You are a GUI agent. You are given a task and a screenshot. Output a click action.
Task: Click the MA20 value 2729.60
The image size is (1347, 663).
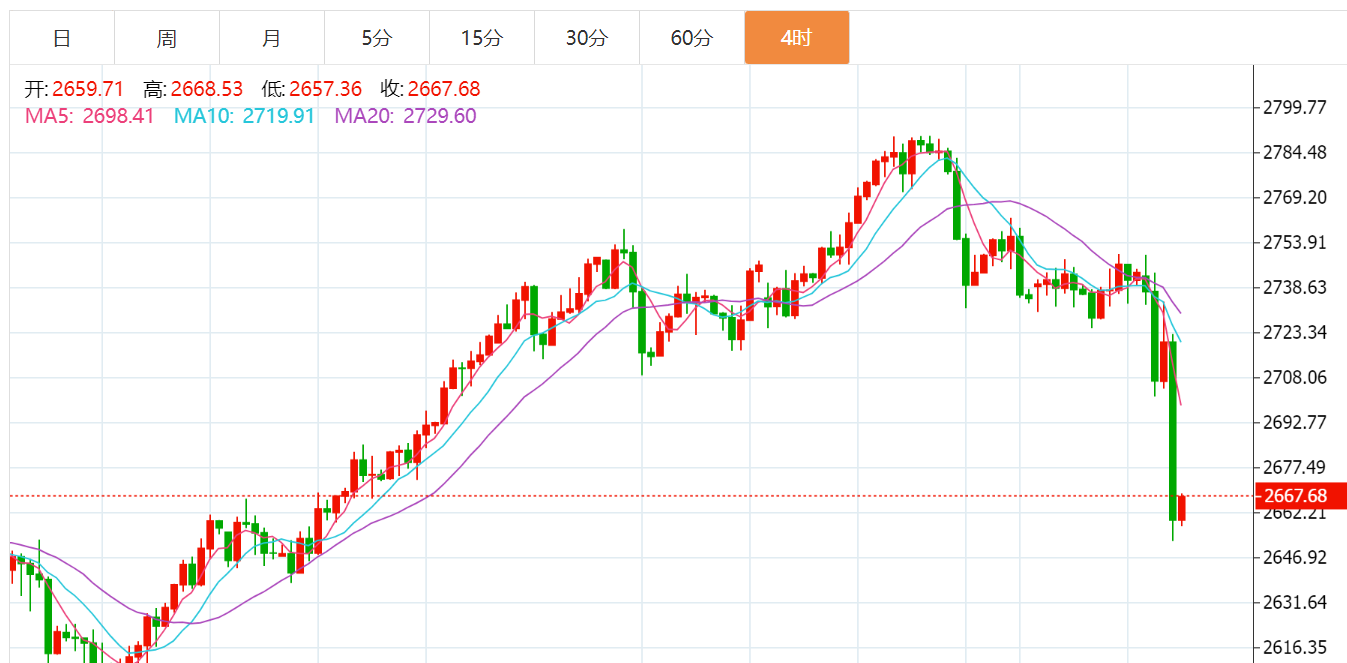coord(439,116)
